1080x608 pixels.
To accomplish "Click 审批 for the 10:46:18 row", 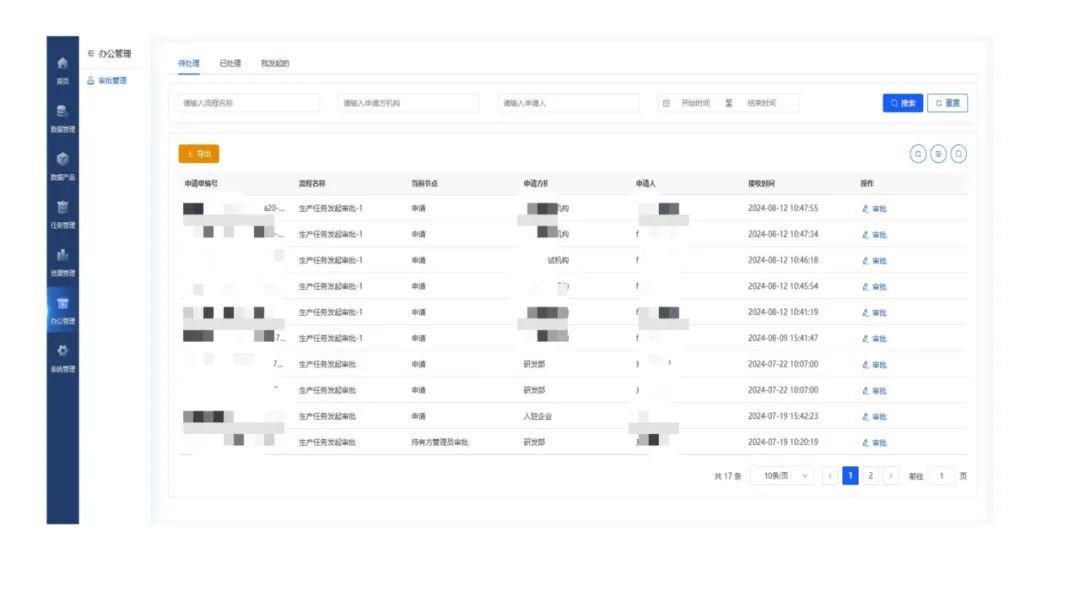I will click(875, 261).
